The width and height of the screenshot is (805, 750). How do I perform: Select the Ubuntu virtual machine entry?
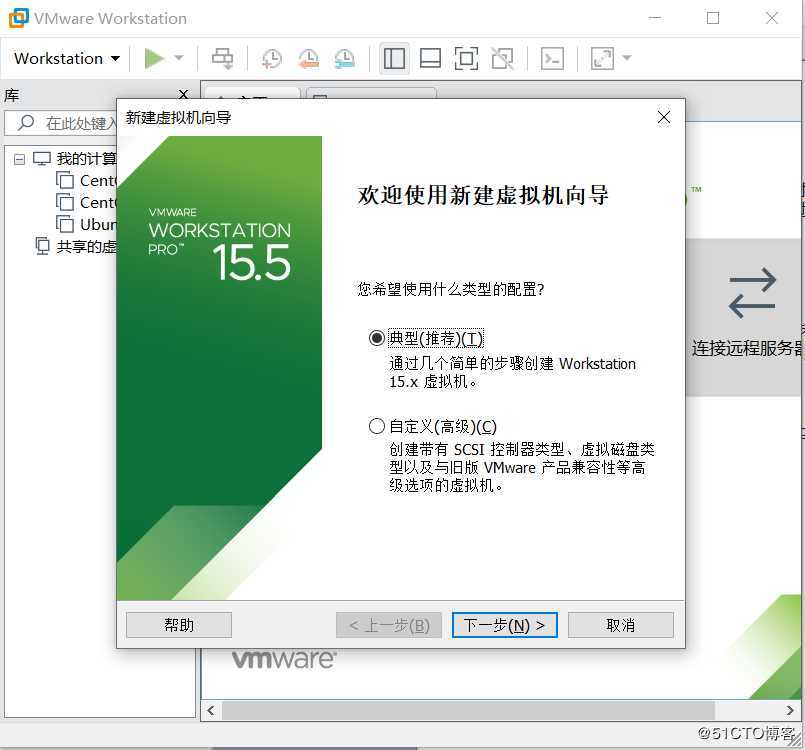pyautogui.click(x=86, y=224)
